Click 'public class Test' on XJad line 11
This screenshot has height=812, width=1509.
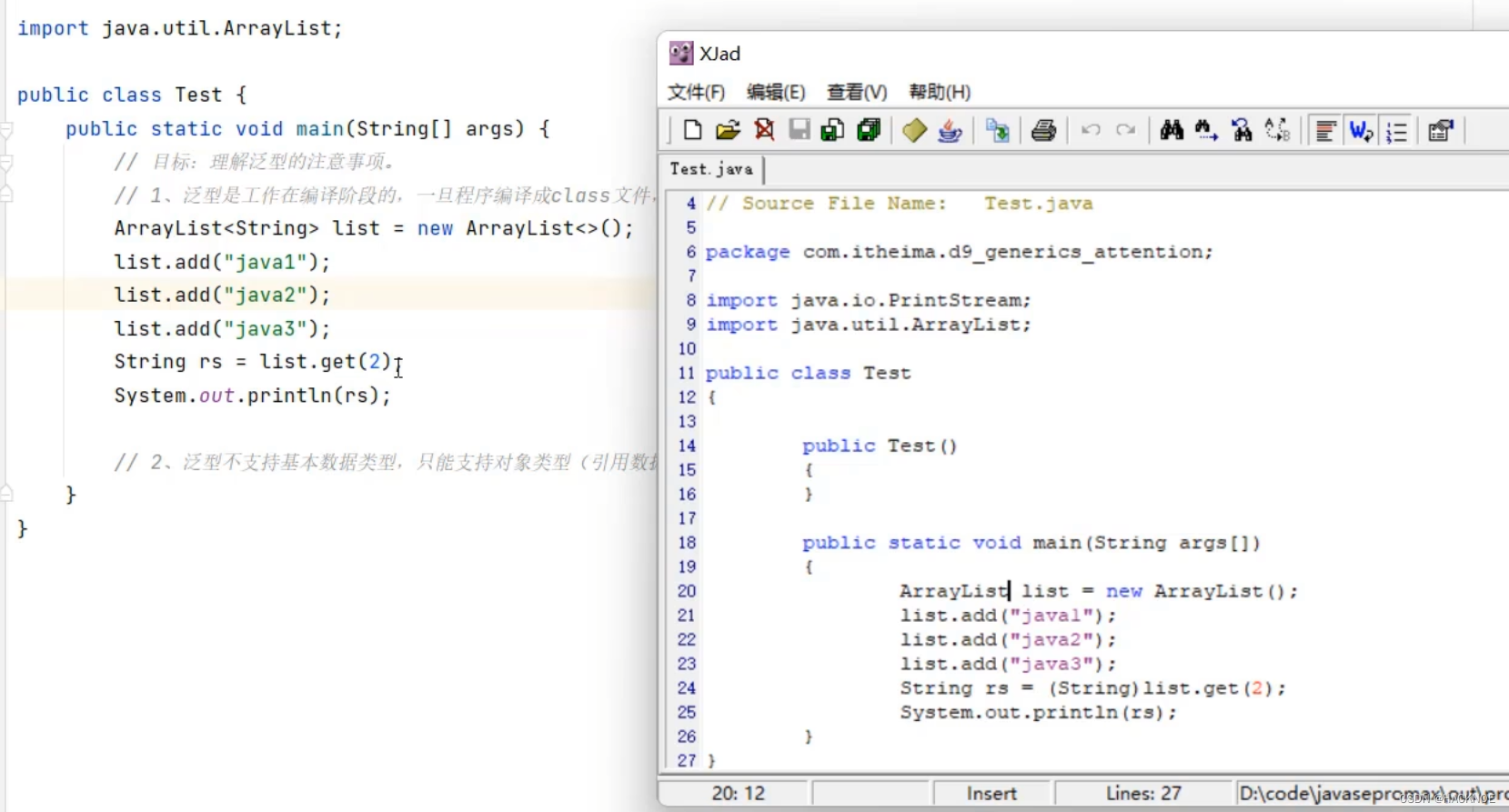tap(809, 373)
